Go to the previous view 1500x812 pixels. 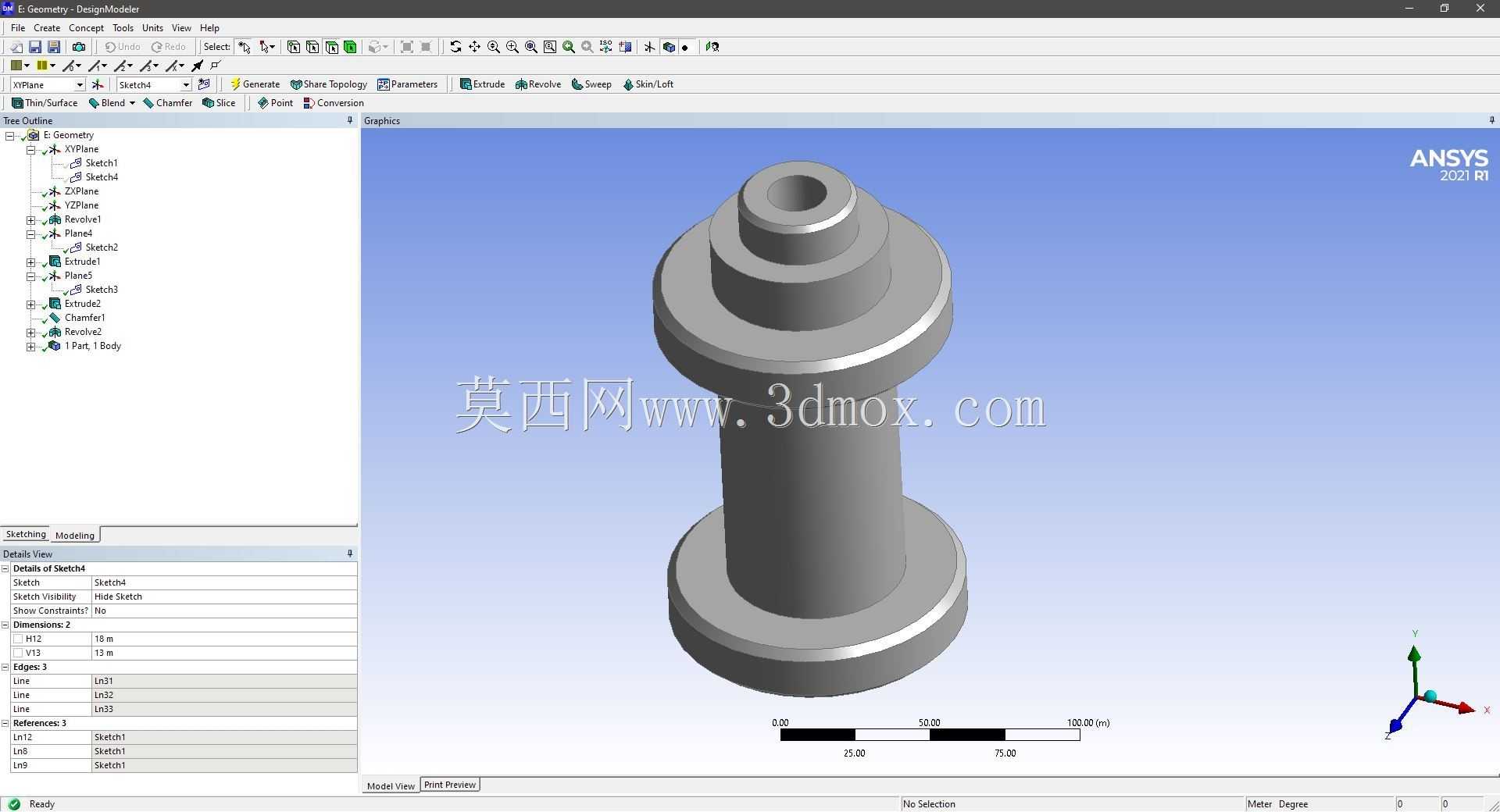pos(568,47)
